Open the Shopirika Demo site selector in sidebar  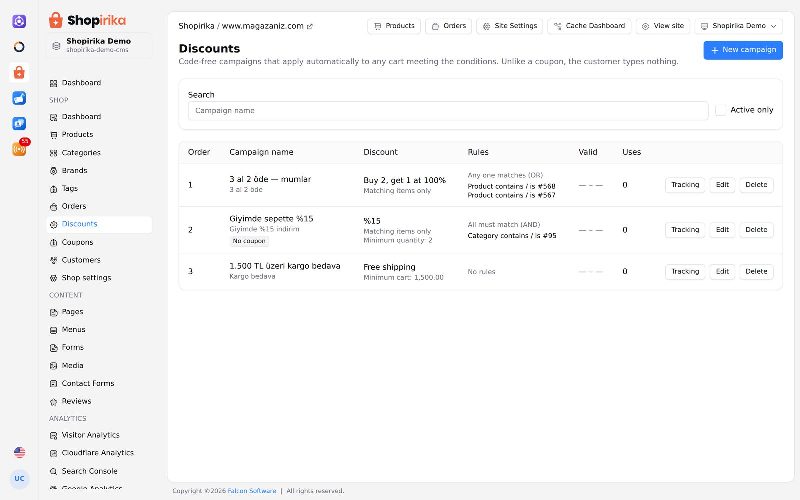[x=99, y=45]
